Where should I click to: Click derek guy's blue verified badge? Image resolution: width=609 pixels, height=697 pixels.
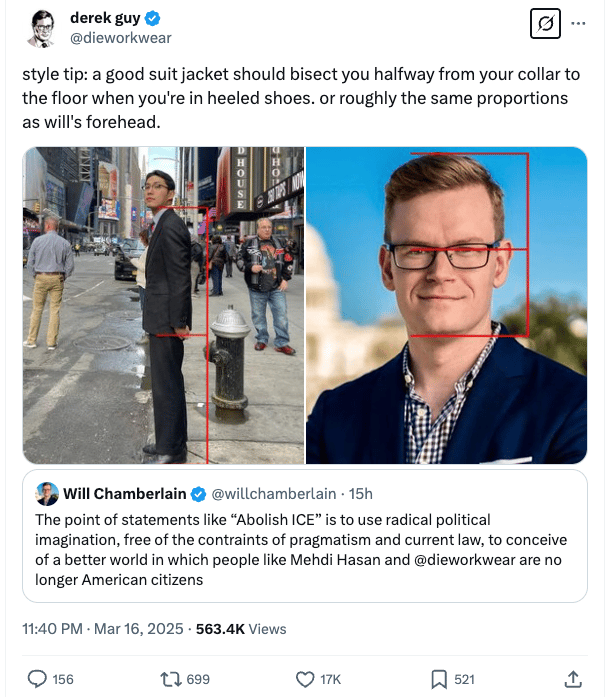(152, 19)
